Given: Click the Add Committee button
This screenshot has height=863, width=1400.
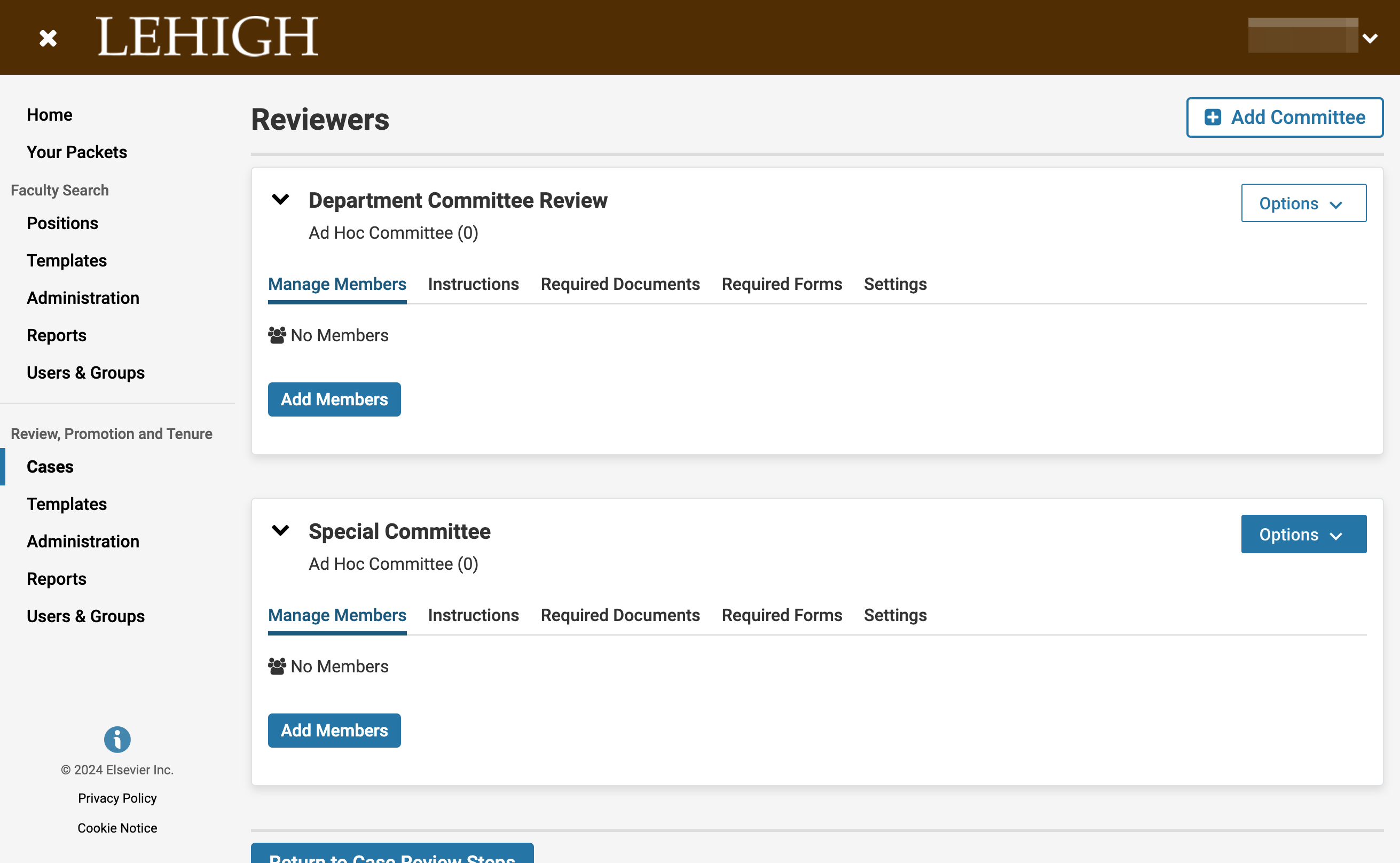Looking at the screenshot, I should (1285, 117).
